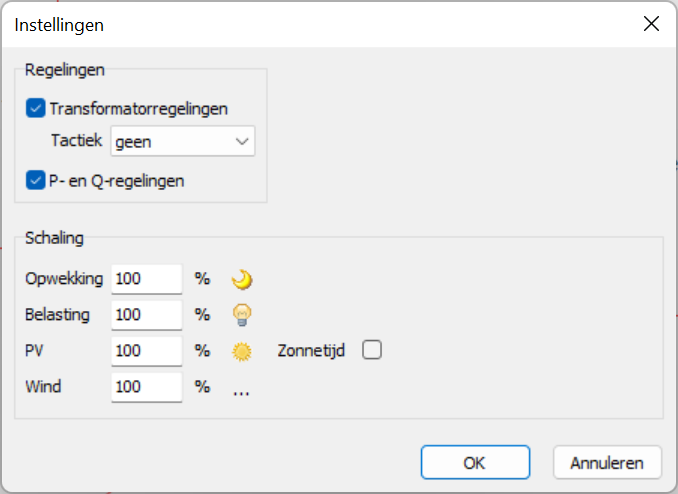Screen dimensions: 678x494
Task: Click the Transformatorregelingen label text
Action: point(139,108)
